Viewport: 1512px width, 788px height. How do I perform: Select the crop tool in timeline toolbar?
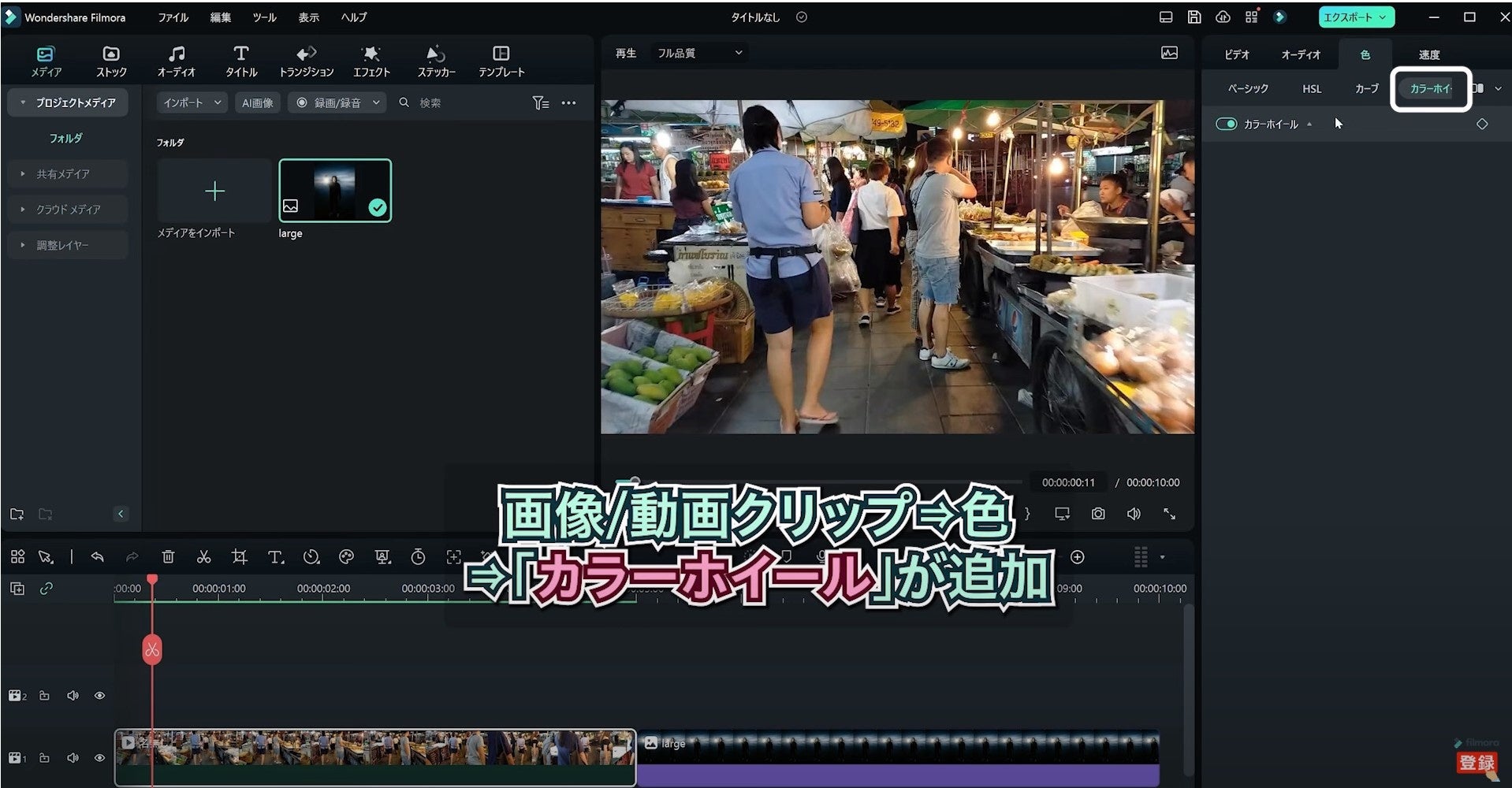240,557
